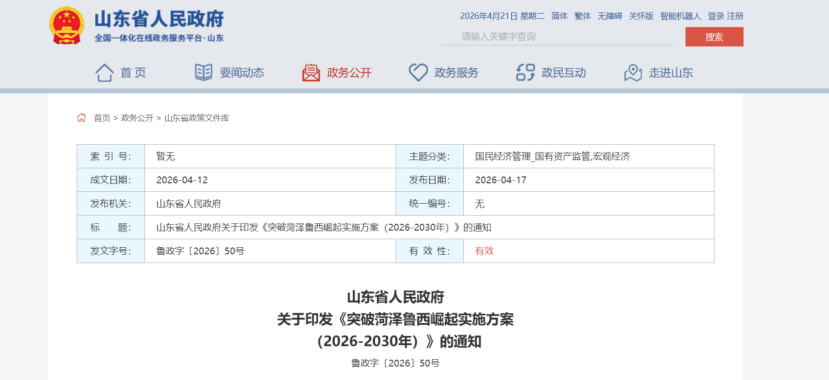The image size is (829, 380).
Task: Click 山东省政策文件库 breadcrumb link
Action: pos(197,118)
